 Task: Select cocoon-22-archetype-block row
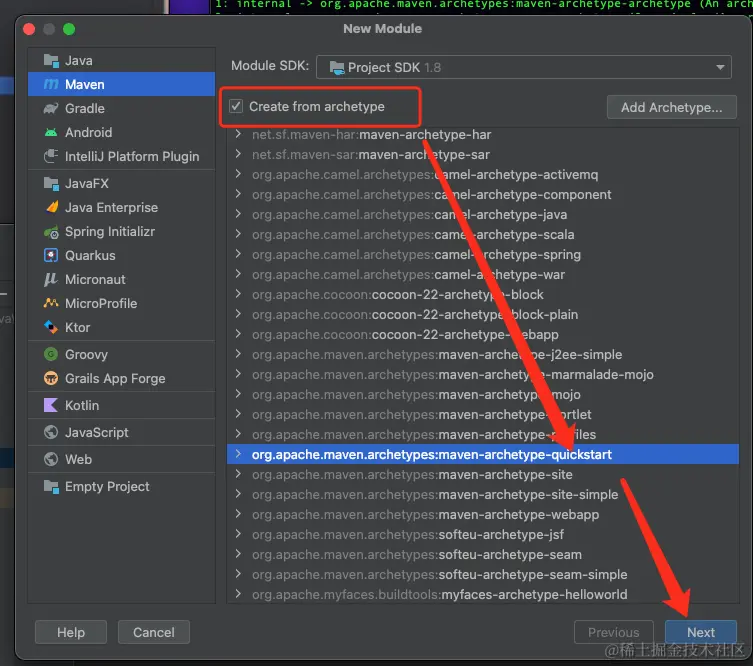pos(483,294)
